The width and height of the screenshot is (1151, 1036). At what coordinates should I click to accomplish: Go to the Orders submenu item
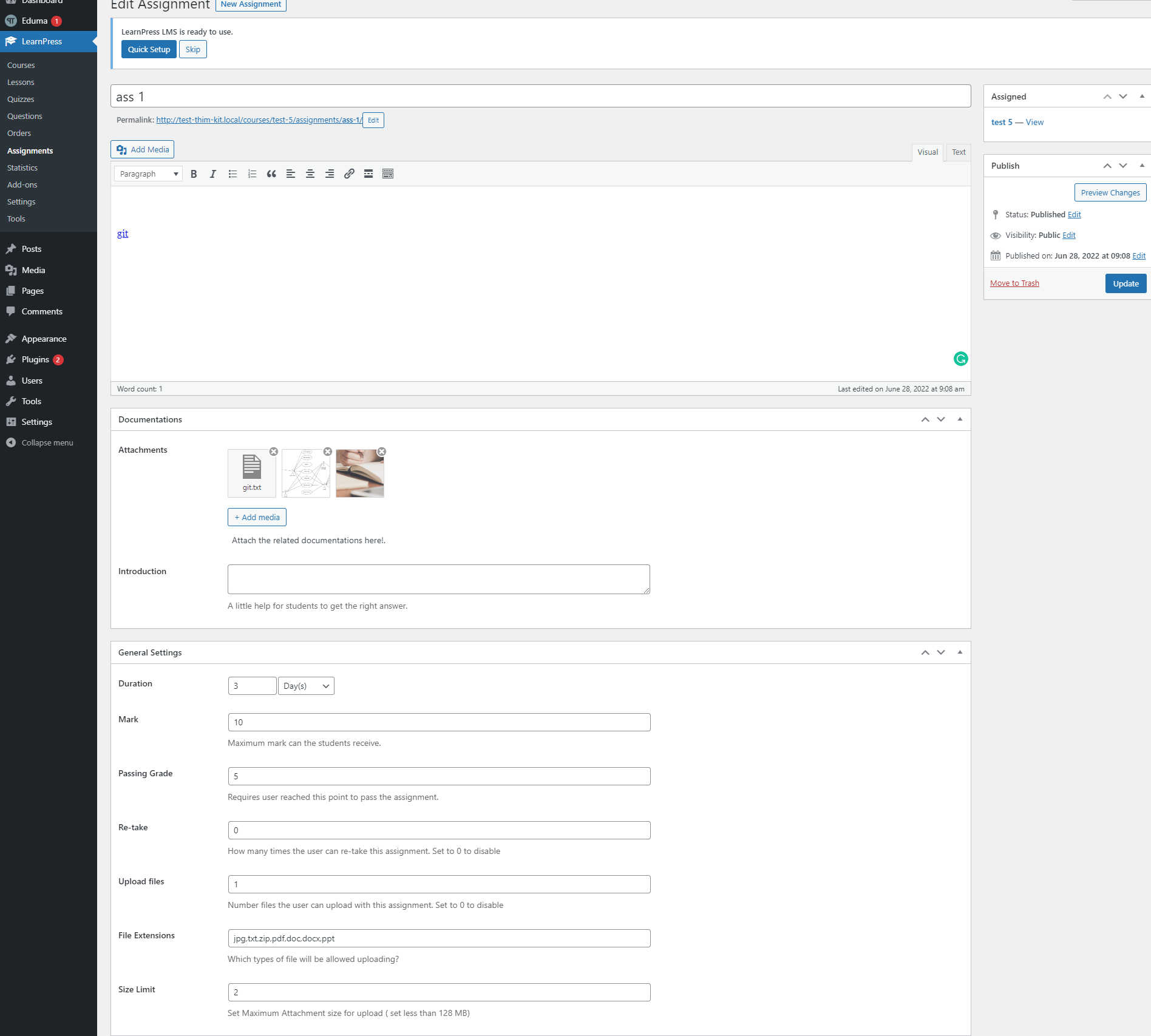[x=19, y=133]
